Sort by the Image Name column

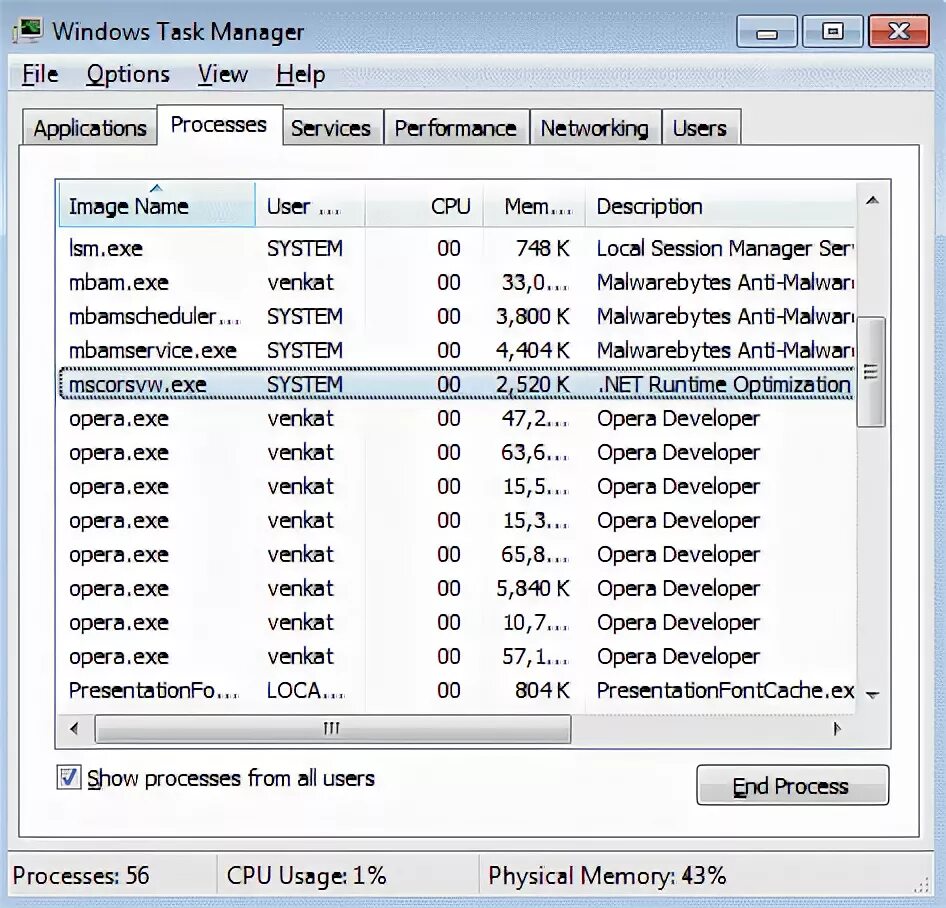point(157,205)
